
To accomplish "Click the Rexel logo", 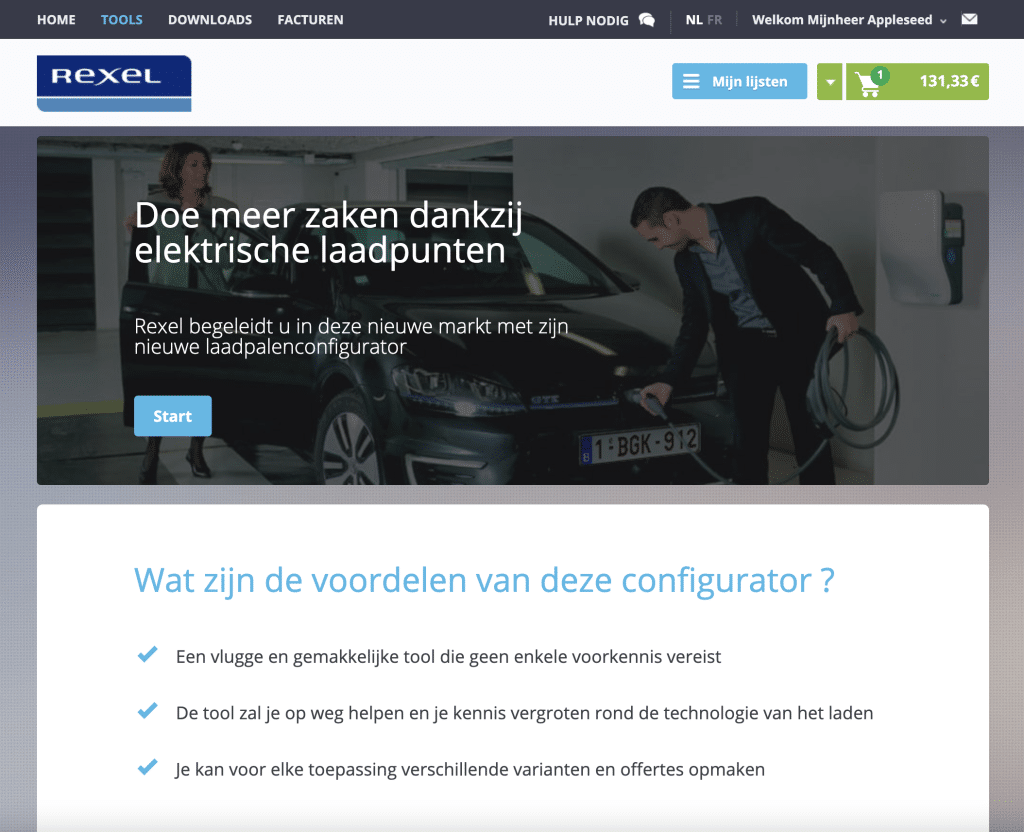I will 114,84.
